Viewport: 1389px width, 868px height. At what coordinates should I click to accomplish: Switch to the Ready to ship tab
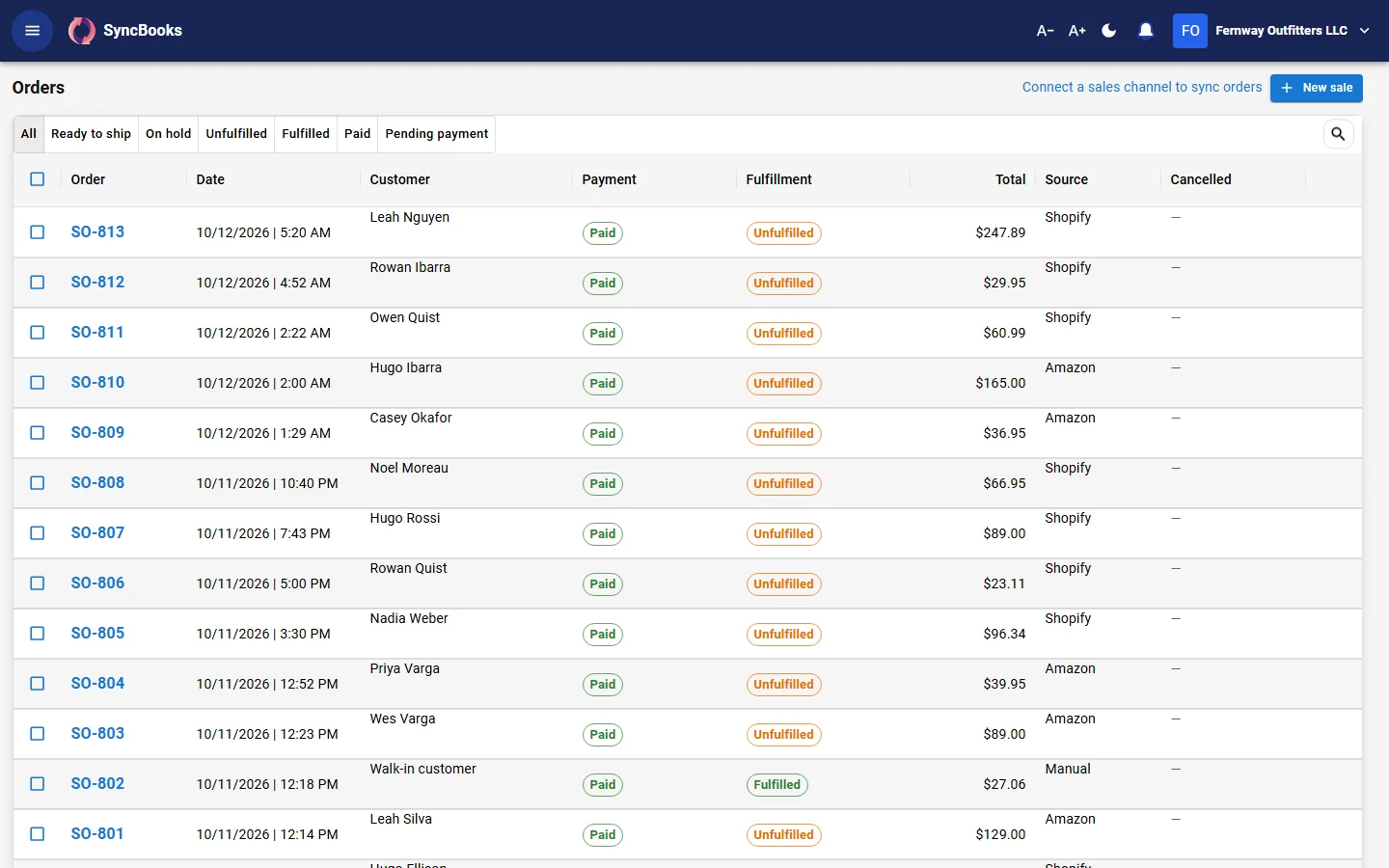91,134
